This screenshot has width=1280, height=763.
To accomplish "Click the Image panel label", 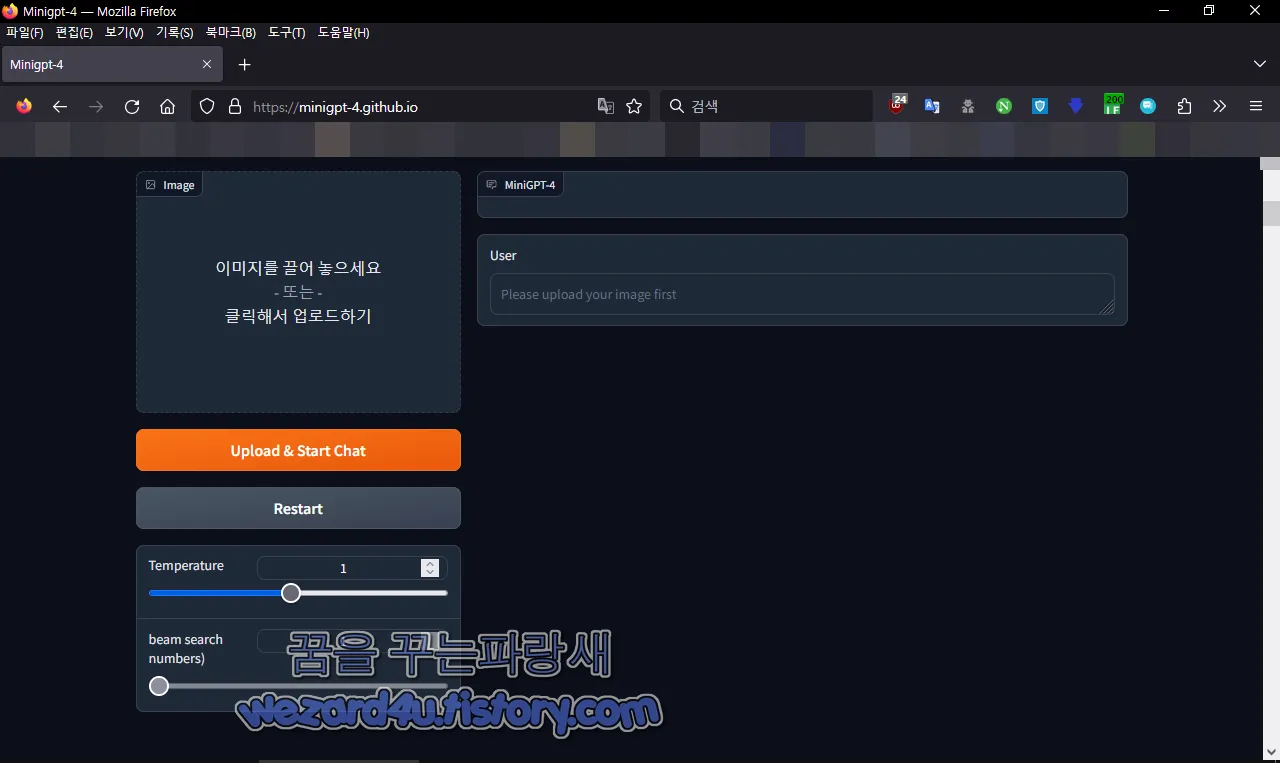I will pos(170,185).
